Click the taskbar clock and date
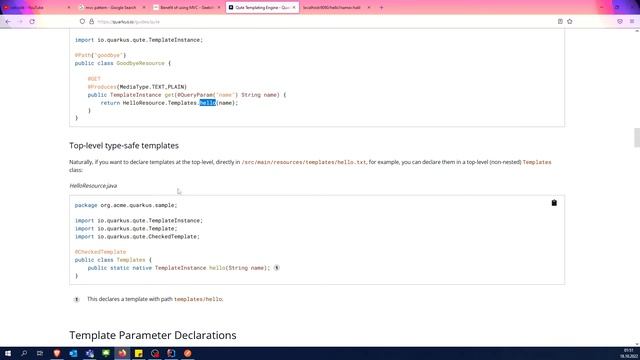Viewport: 640px width, 360px height. pyautogui.click(x=628, y=353)
